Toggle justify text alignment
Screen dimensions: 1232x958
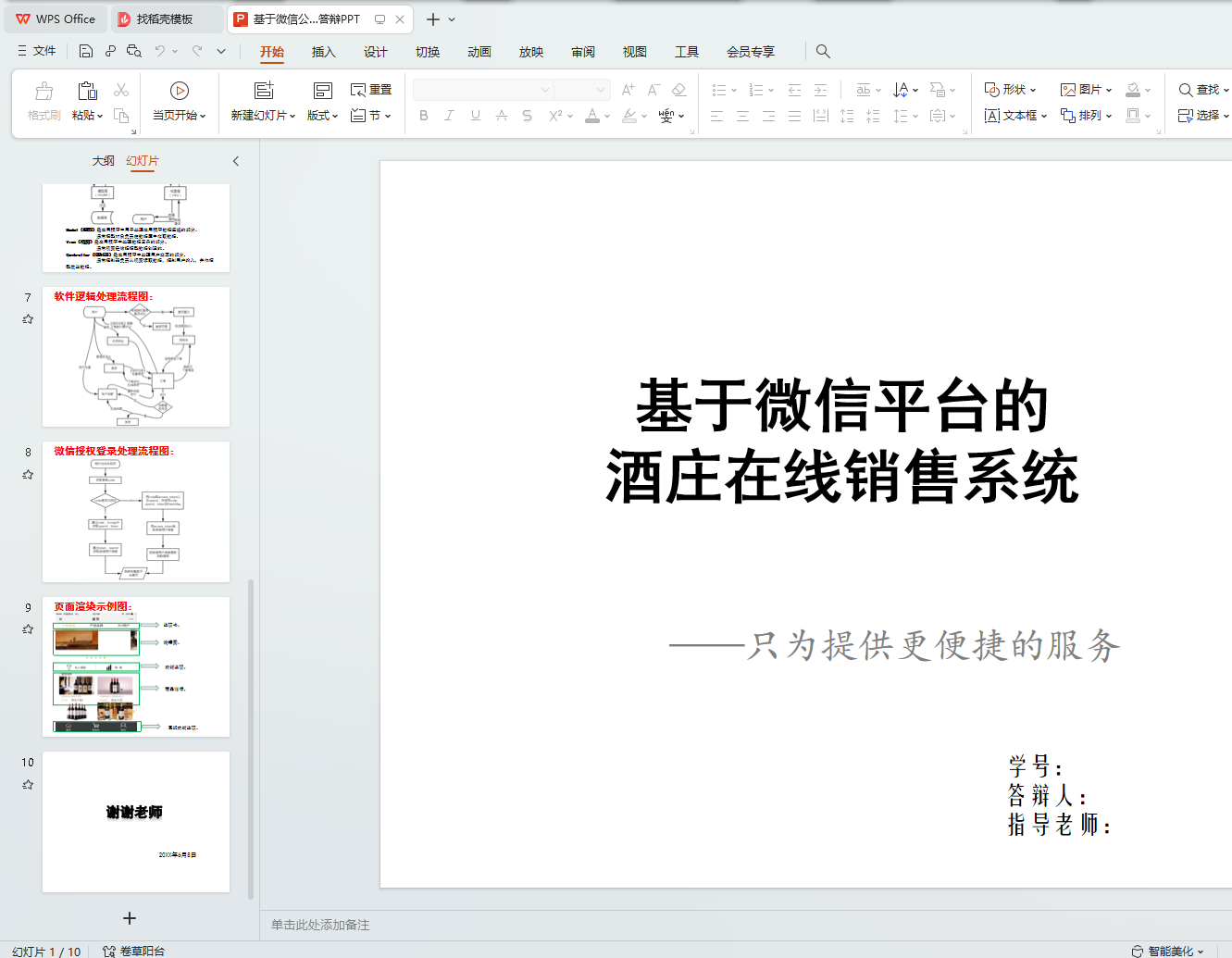click(x=794, y=116)
